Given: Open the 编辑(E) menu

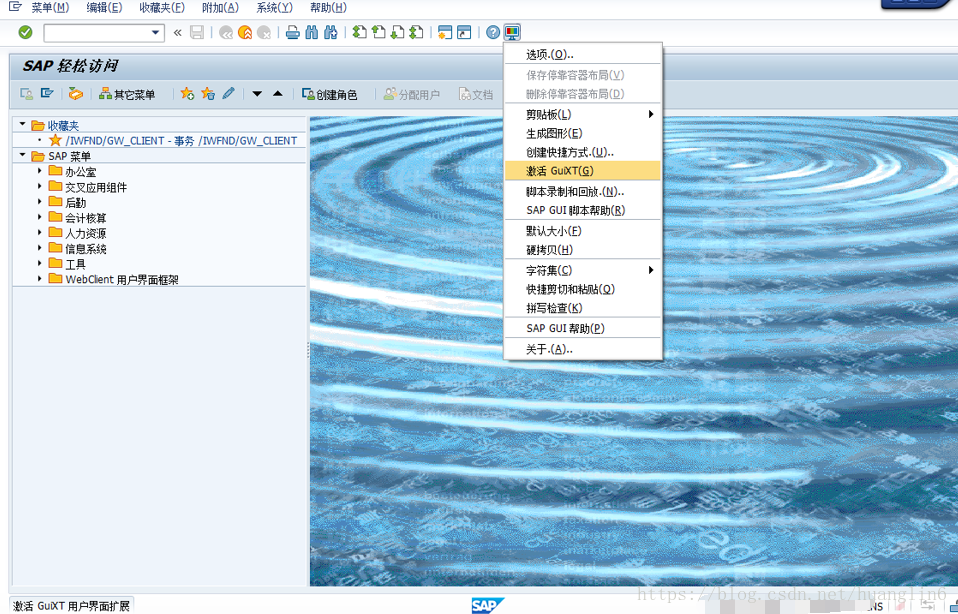Looking at the screenshot, I should (x=104, y=8).
